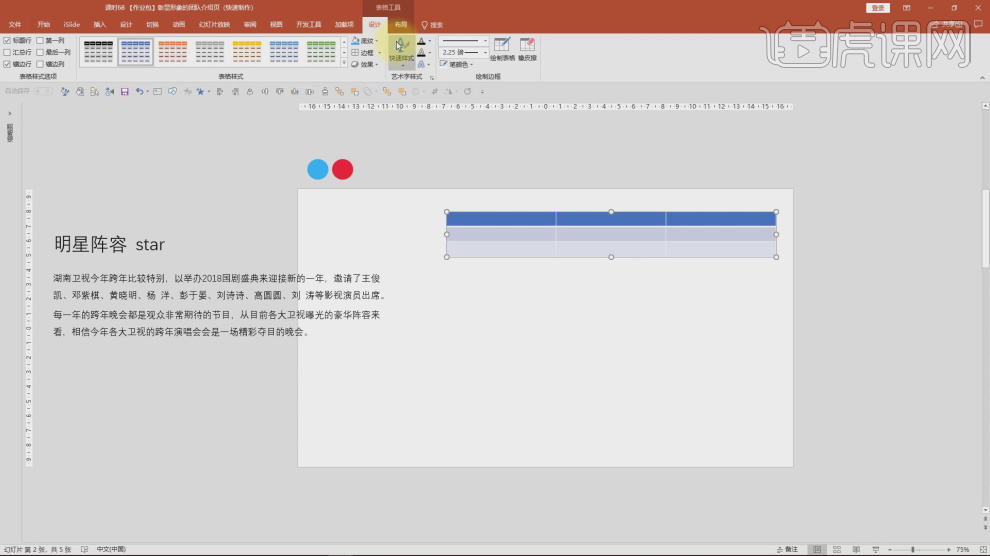Screen dimensions: 990x556
Task: Click the undo icon in quick access toolbar
Action: [x=140, y=92]
